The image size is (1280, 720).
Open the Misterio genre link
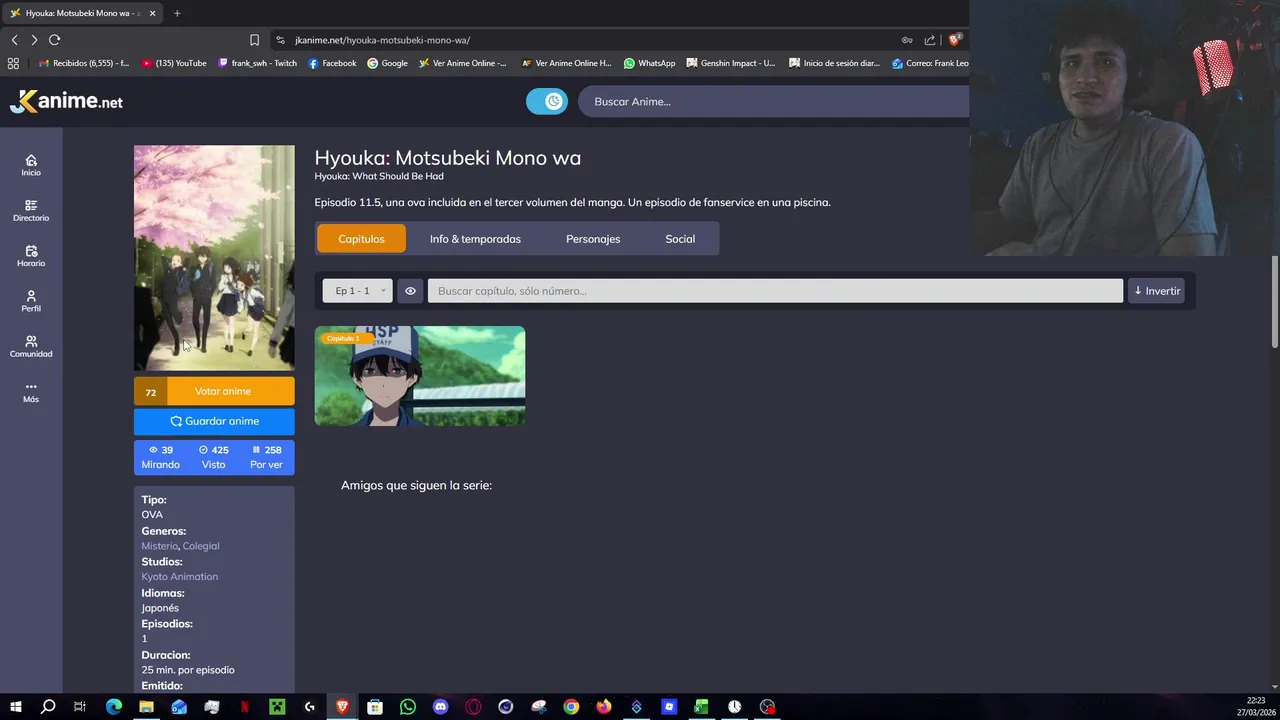tap(159, 546)
